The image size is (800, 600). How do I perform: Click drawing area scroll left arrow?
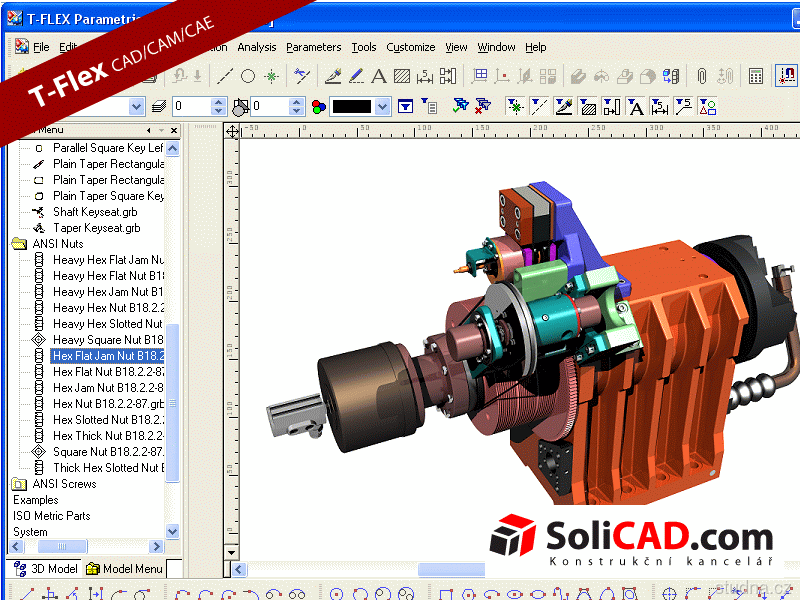239,569
